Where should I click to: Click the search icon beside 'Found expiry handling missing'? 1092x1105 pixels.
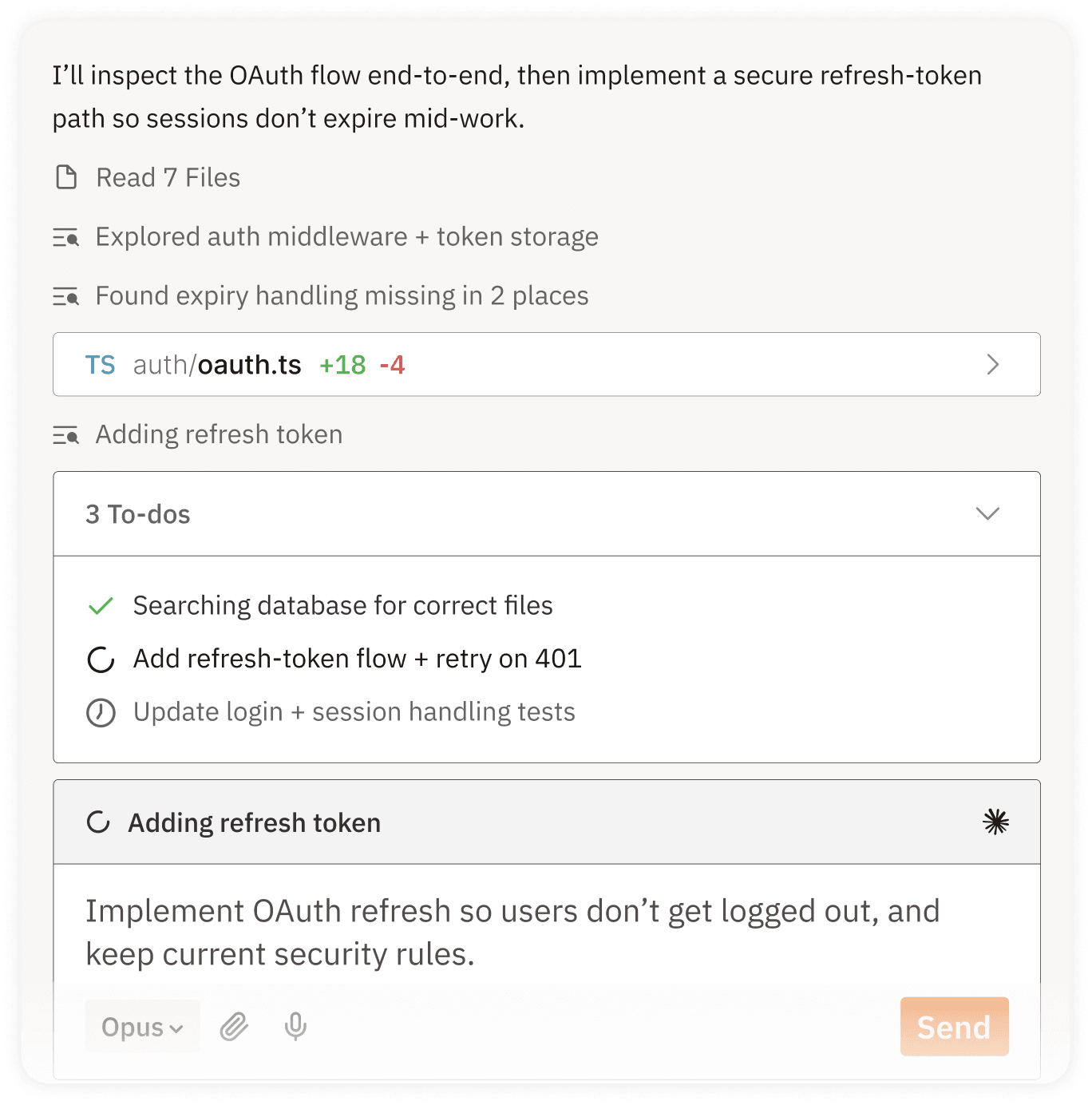pos(67,295)
